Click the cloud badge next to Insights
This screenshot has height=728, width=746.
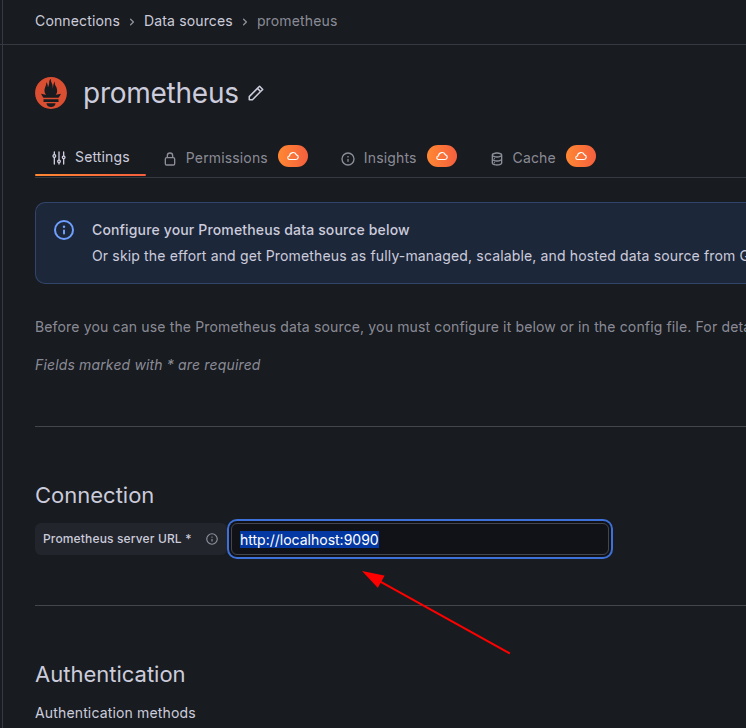(x=442, y=156)
